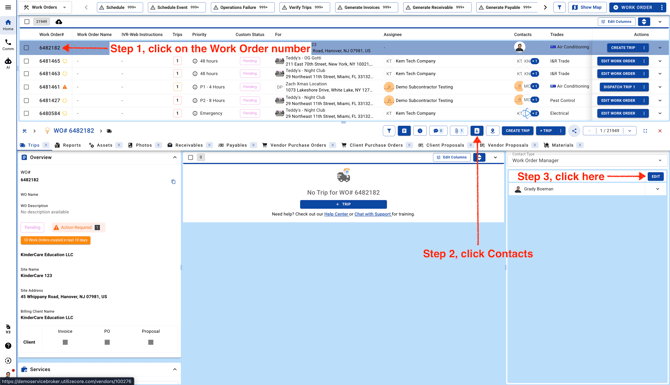Click the contact avatar in row 6482182

[x=519, y=47]
